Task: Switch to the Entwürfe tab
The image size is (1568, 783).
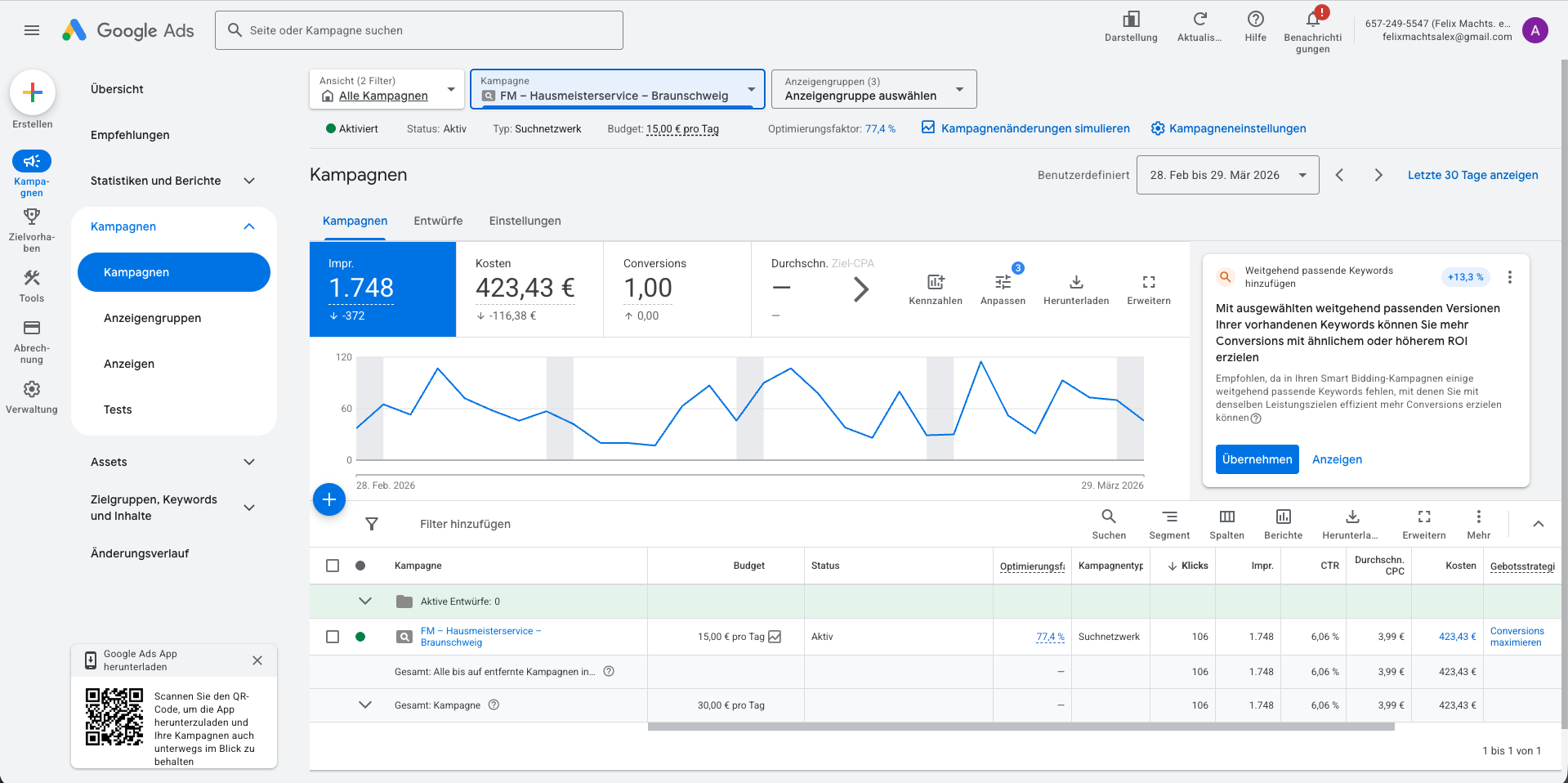Action: (438, 221)
